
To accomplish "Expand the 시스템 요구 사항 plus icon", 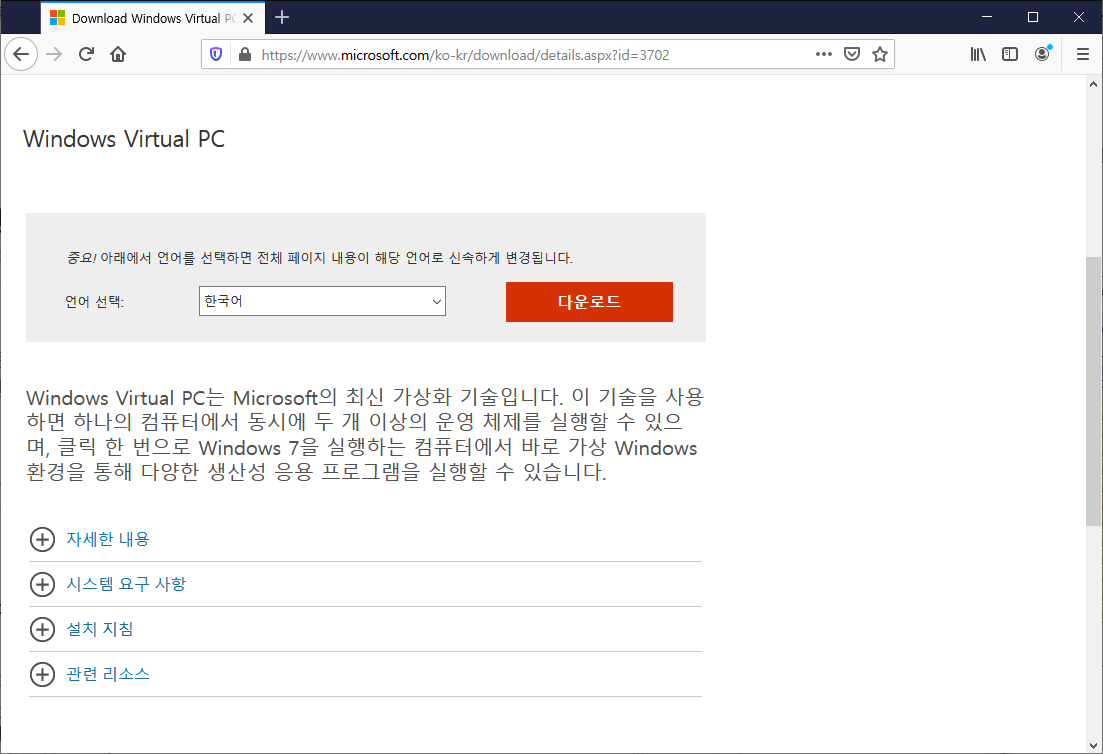I will click(x=42, y=584).
